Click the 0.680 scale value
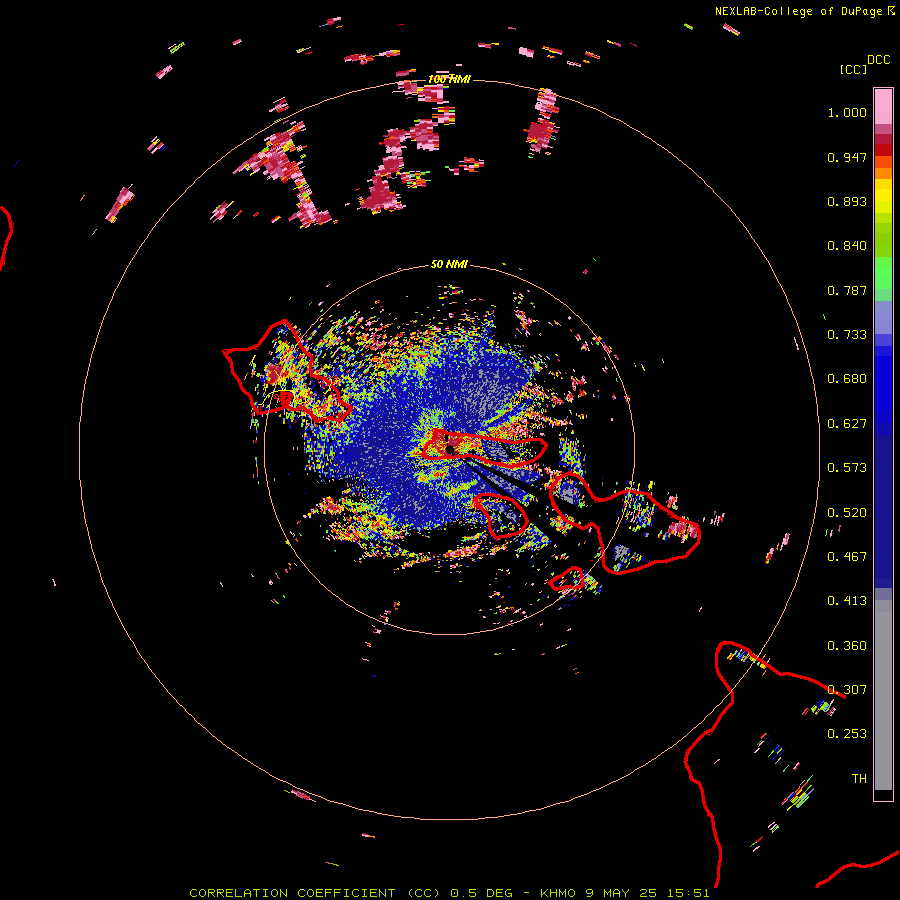 tap(847, 379)
